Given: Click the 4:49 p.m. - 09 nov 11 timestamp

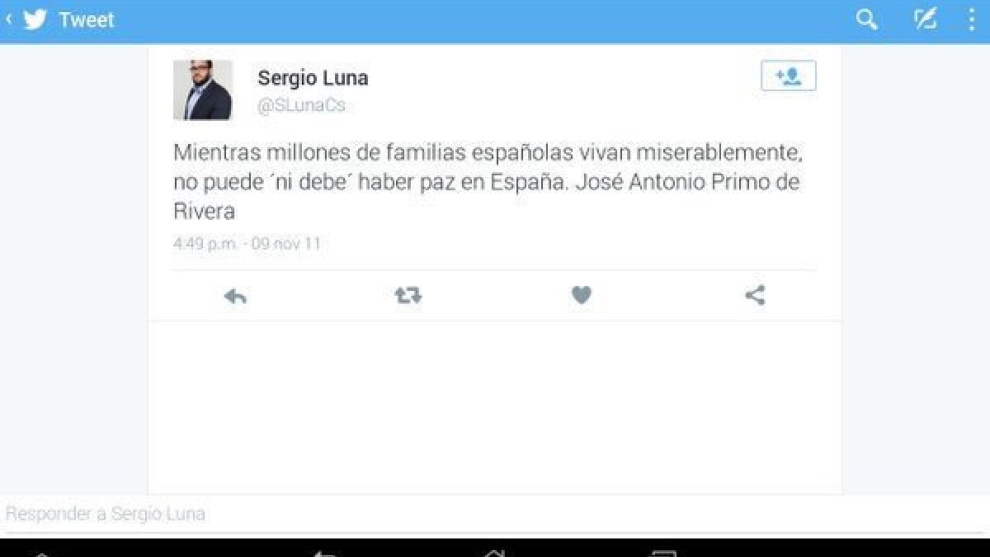Looking at the screenshot, I should [247, 244].
